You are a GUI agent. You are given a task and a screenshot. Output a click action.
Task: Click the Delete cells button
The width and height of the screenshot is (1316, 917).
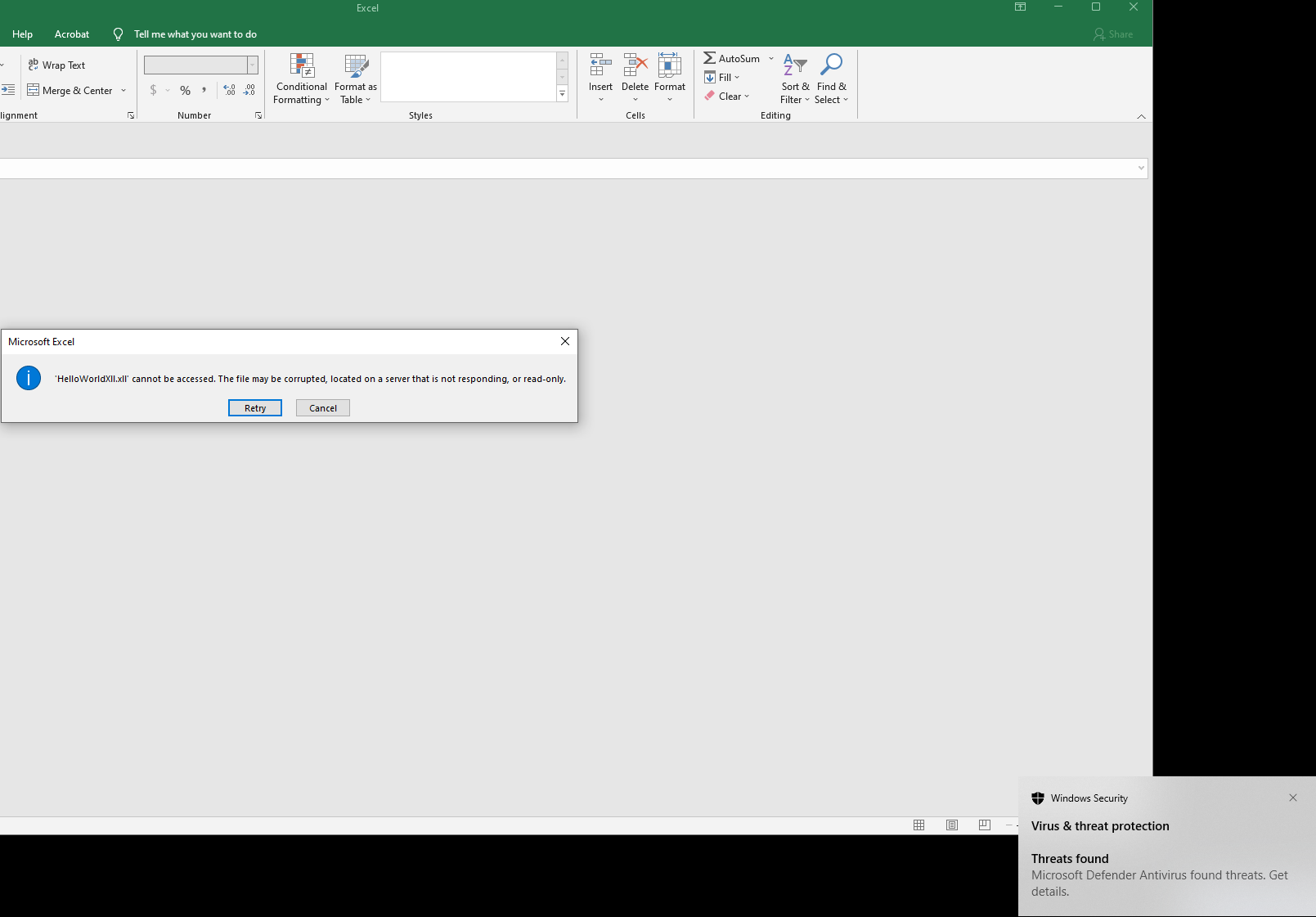[x=635, y=79]
